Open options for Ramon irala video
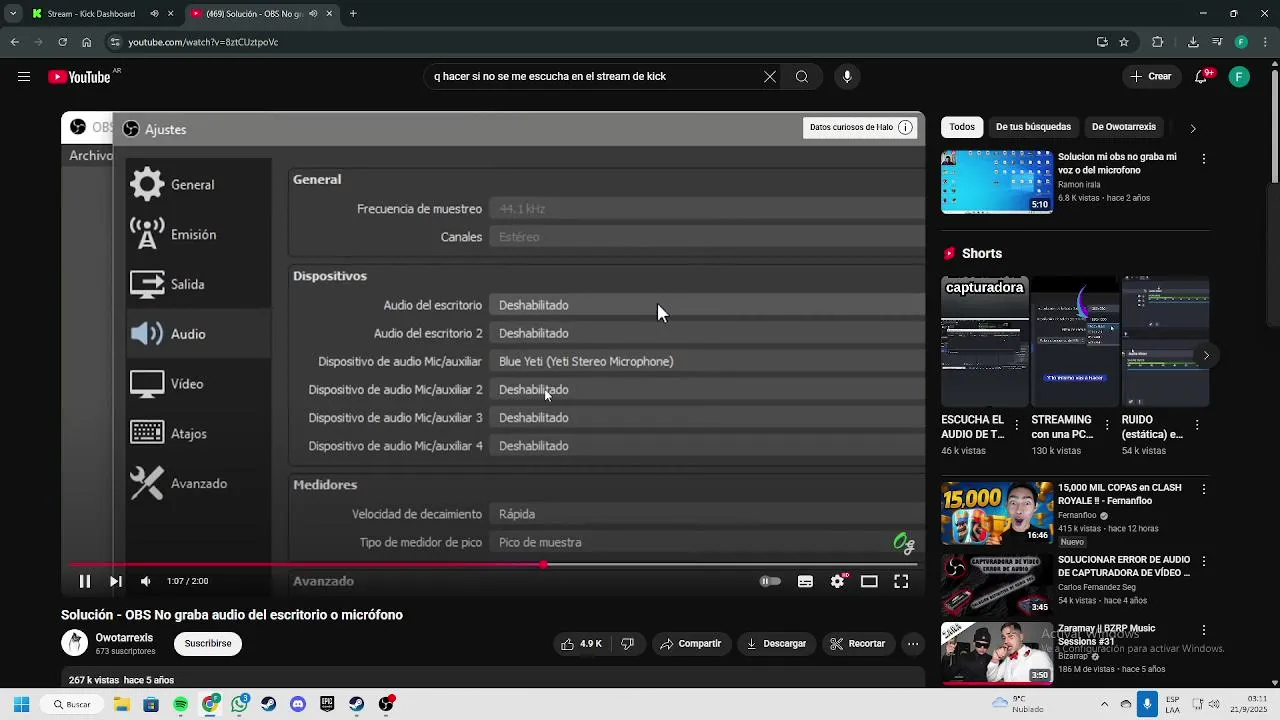This screenshot has height=720, width=1280. click(1204, 159)
